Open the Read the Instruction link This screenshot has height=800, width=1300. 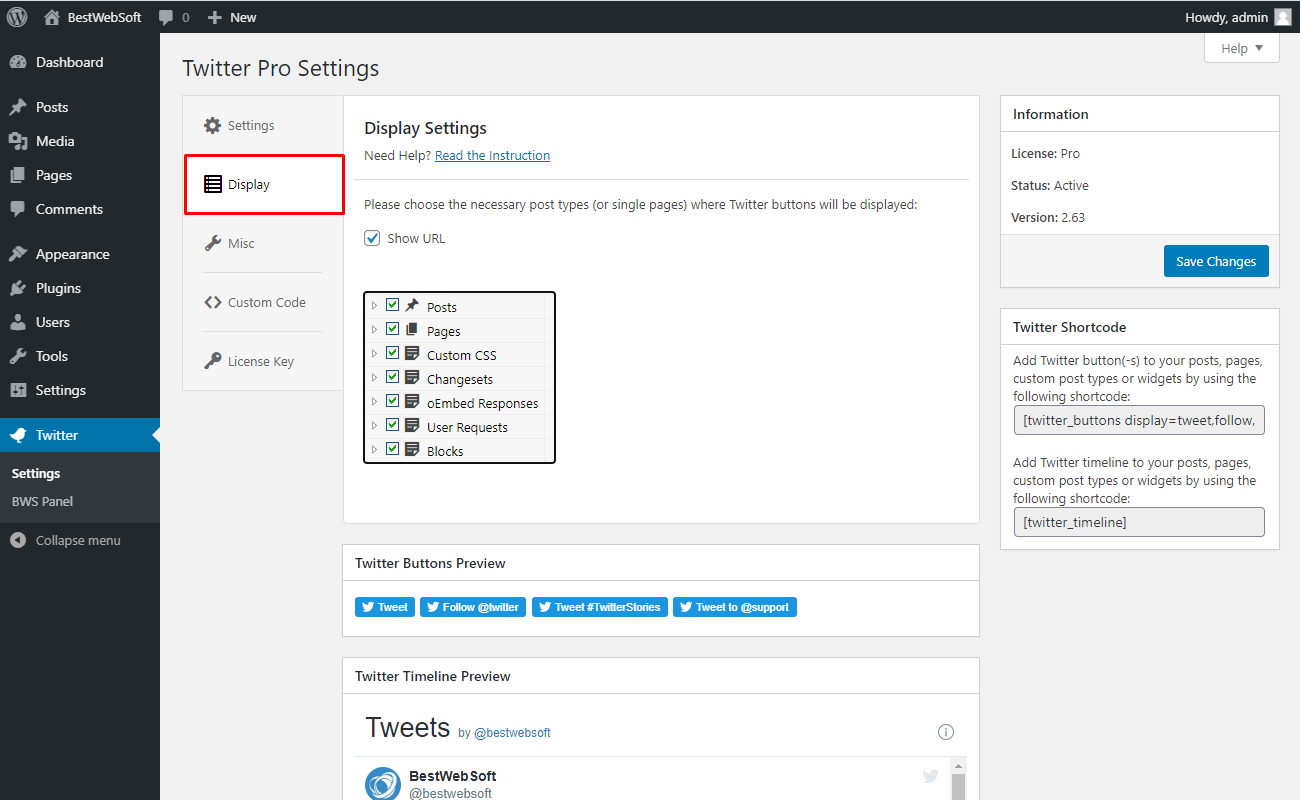click(492, 155)
